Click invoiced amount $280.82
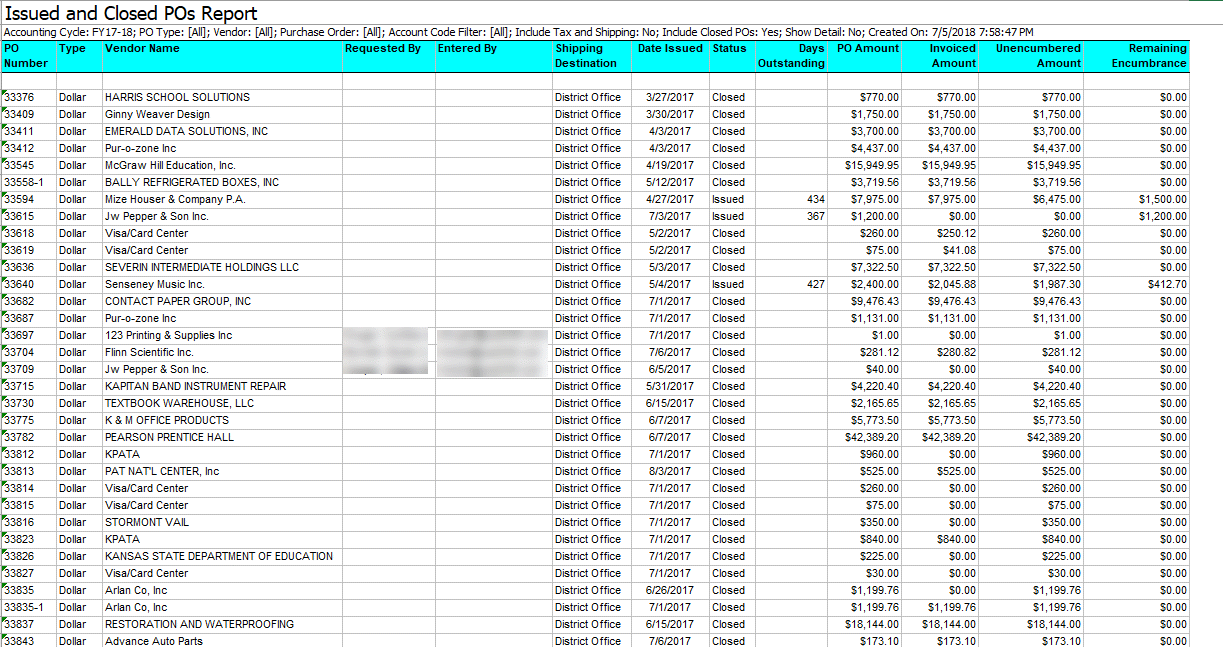The image size is (1223, 647). pos(956,353)
